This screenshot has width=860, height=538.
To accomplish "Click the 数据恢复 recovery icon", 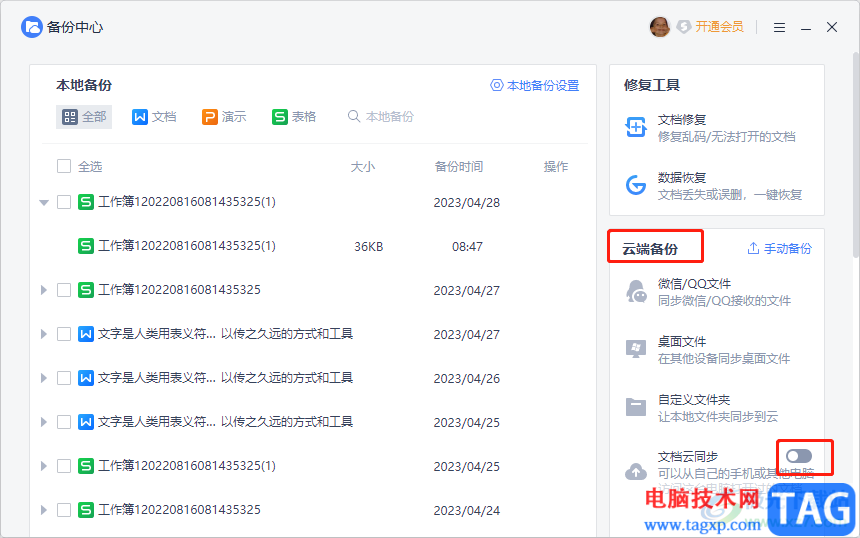I will (x=636, y=185).
